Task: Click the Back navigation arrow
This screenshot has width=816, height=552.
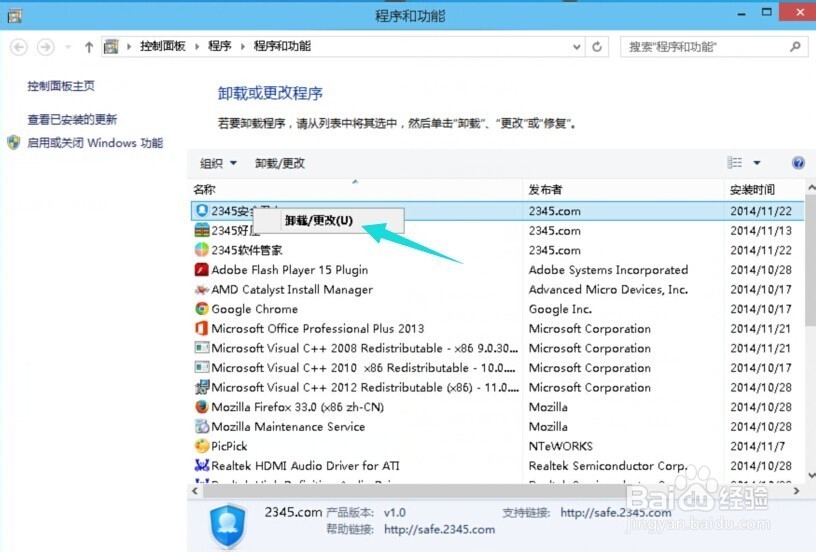Action: point(19,47)
